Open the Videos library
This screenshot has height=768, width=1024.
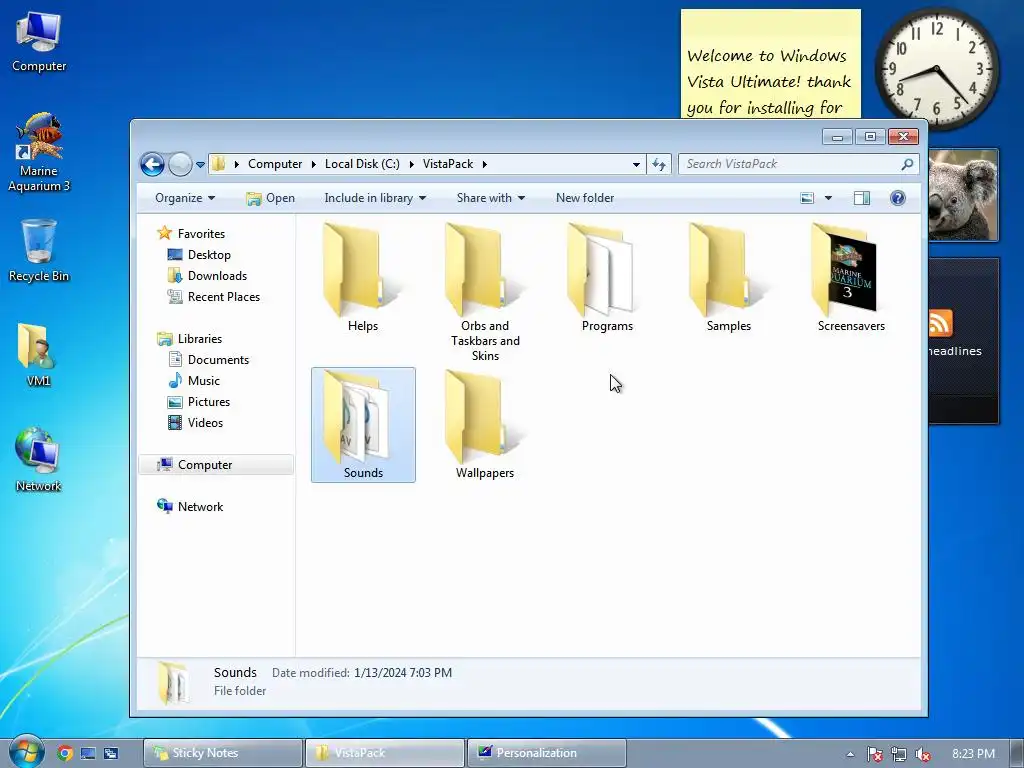(x=195, y=423)
